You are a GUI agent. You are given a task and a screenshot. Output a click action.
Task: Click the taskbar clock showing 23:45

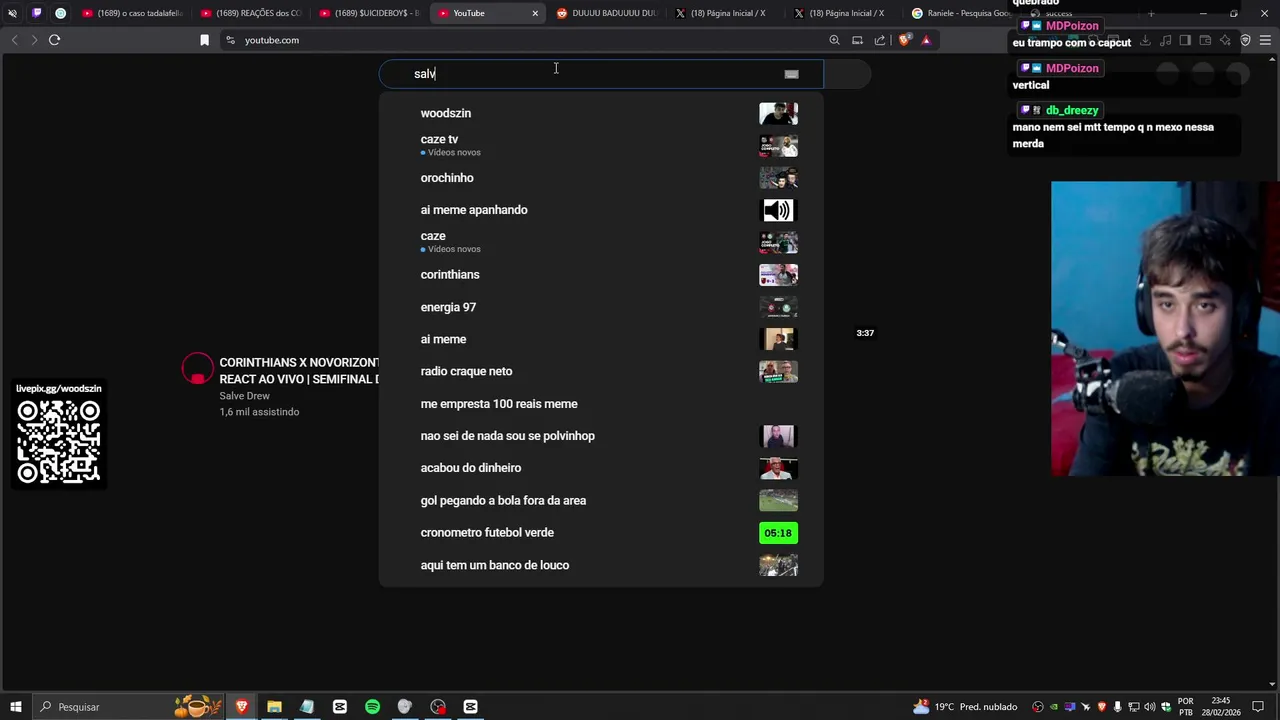tap(1220, 707)
